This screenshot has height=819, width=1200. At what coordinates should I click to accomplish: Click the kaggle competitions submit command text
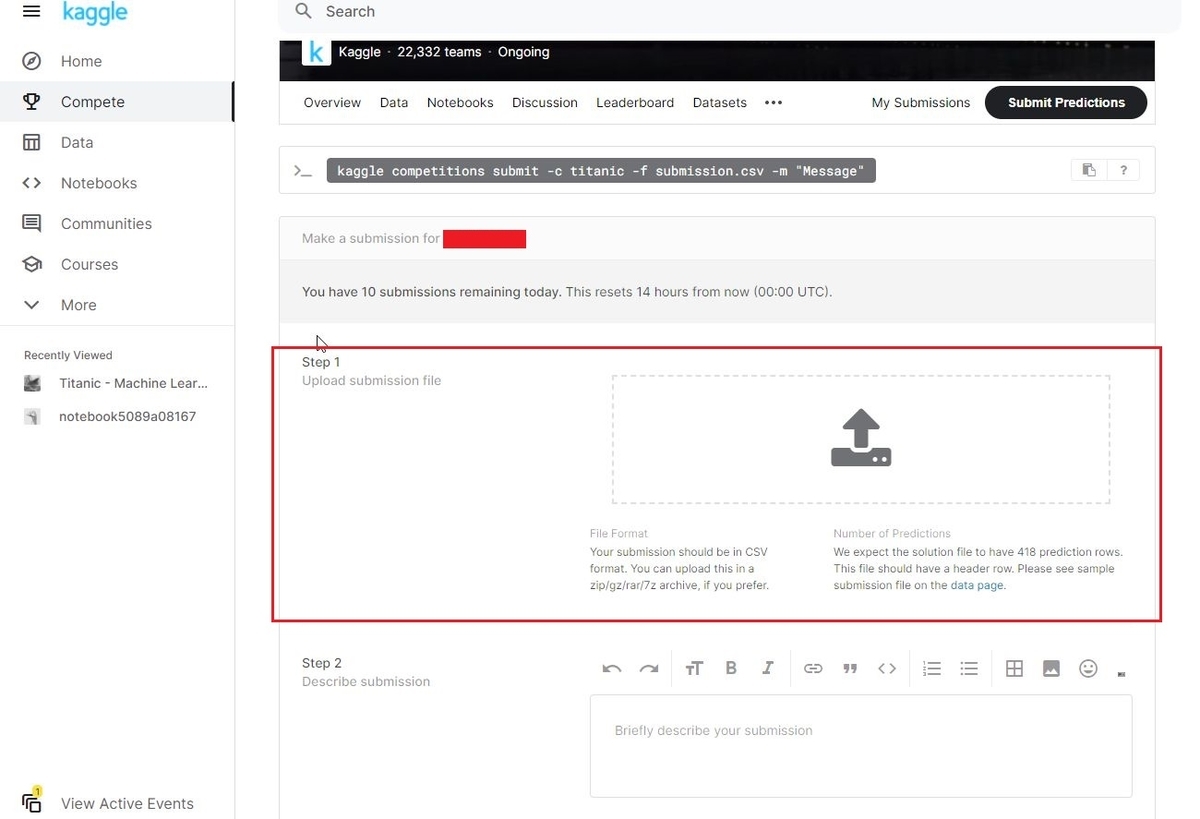click(601, 171)
